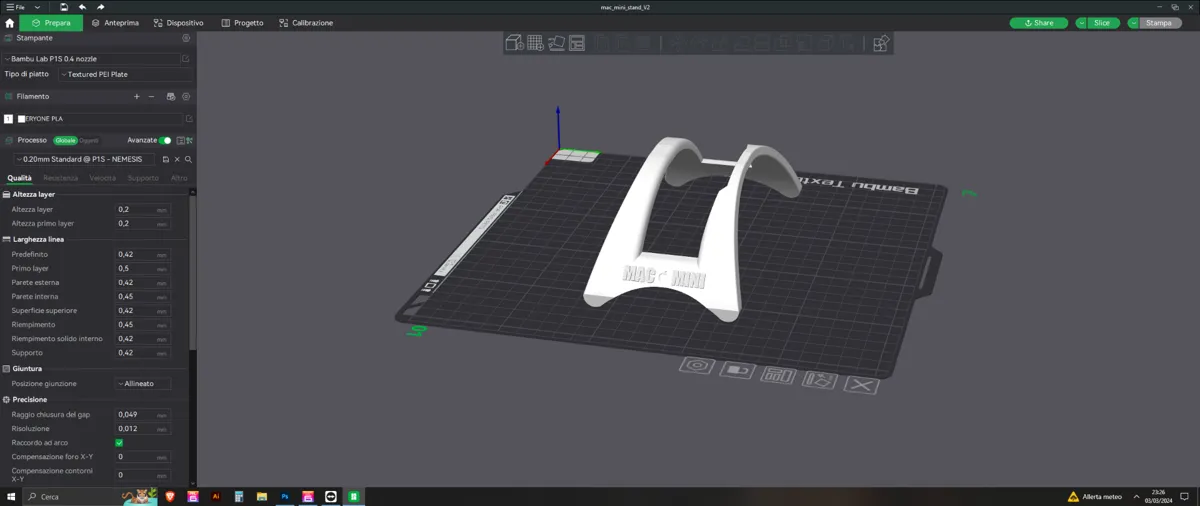The width and height of the screenshot is (1200, 506).
Task: Toggle the Avanzate switch off
Action: click(165, 141)
